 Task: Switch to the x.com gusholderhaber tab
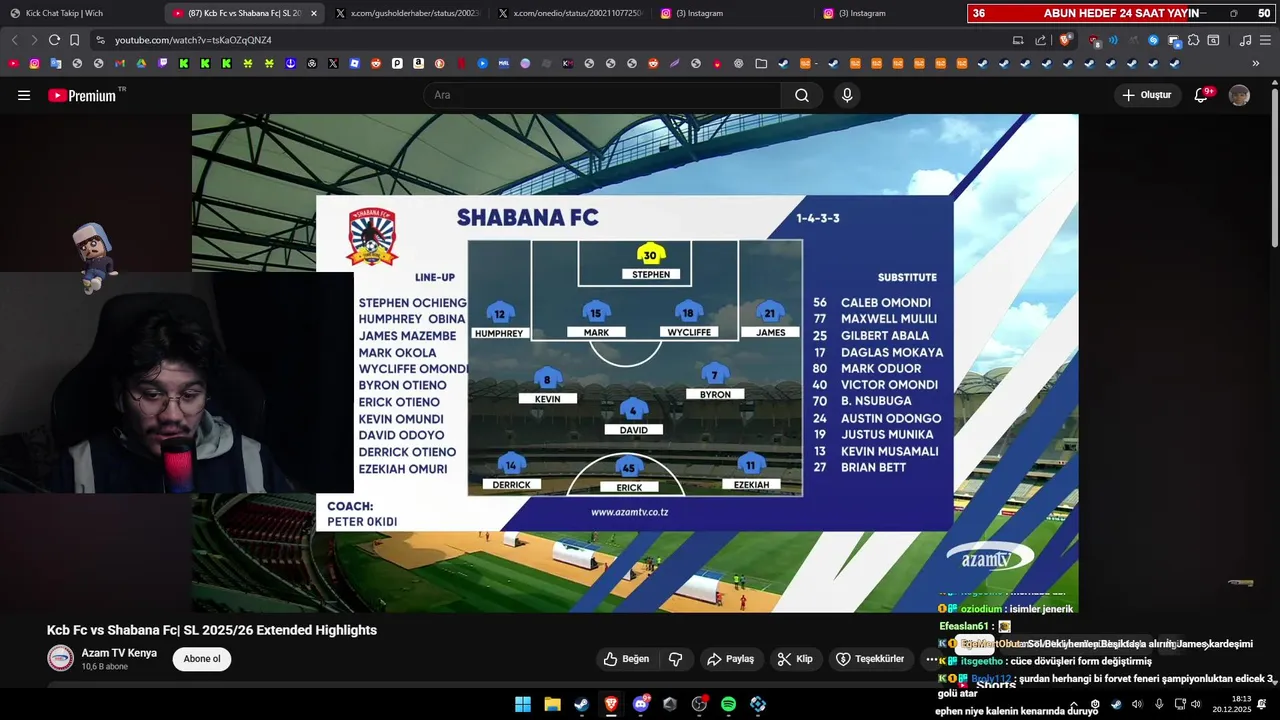(x=408, y=13)
